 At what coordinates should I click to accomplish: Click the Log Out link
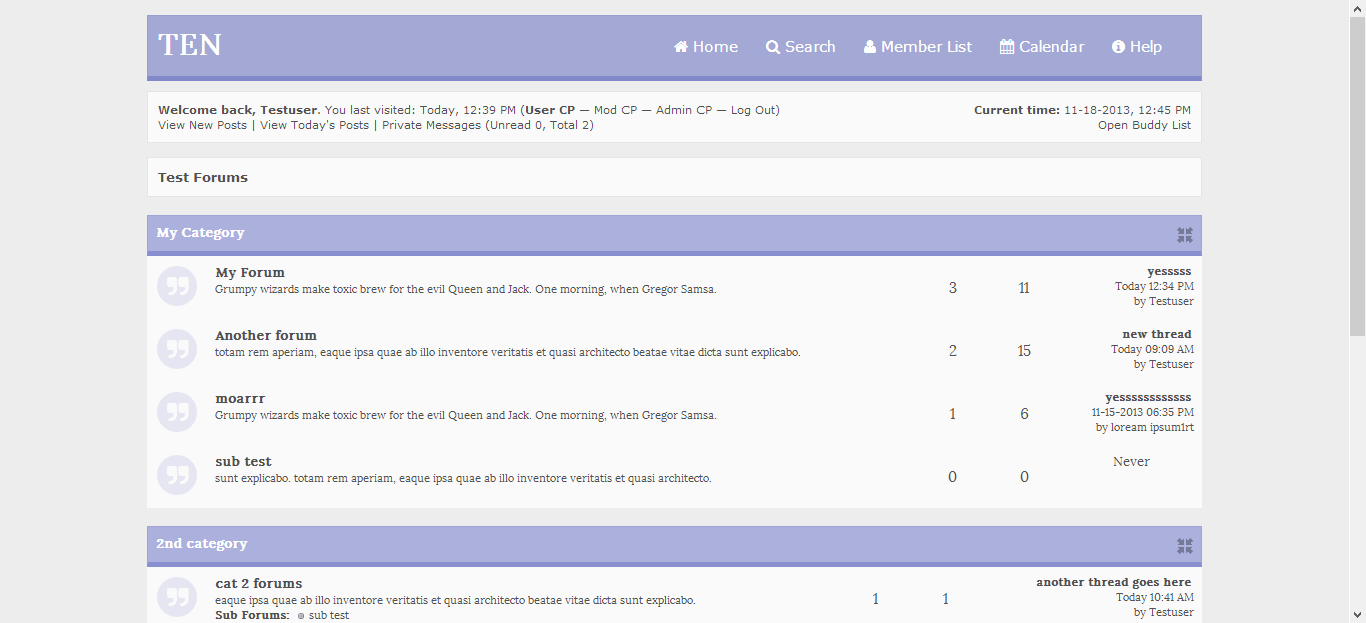[753, 110]
